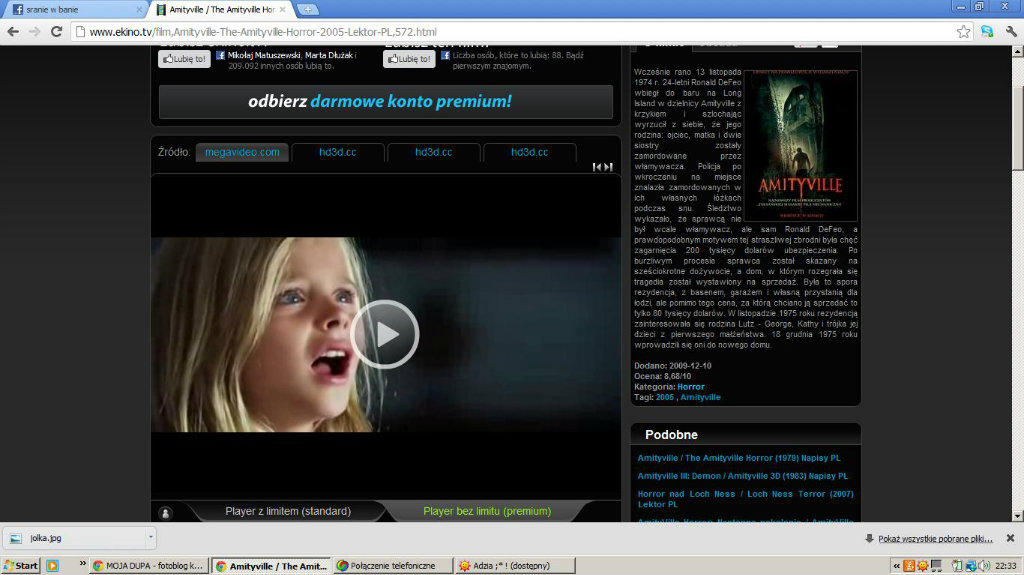Click the browser forward arrow

coord(35,31)
